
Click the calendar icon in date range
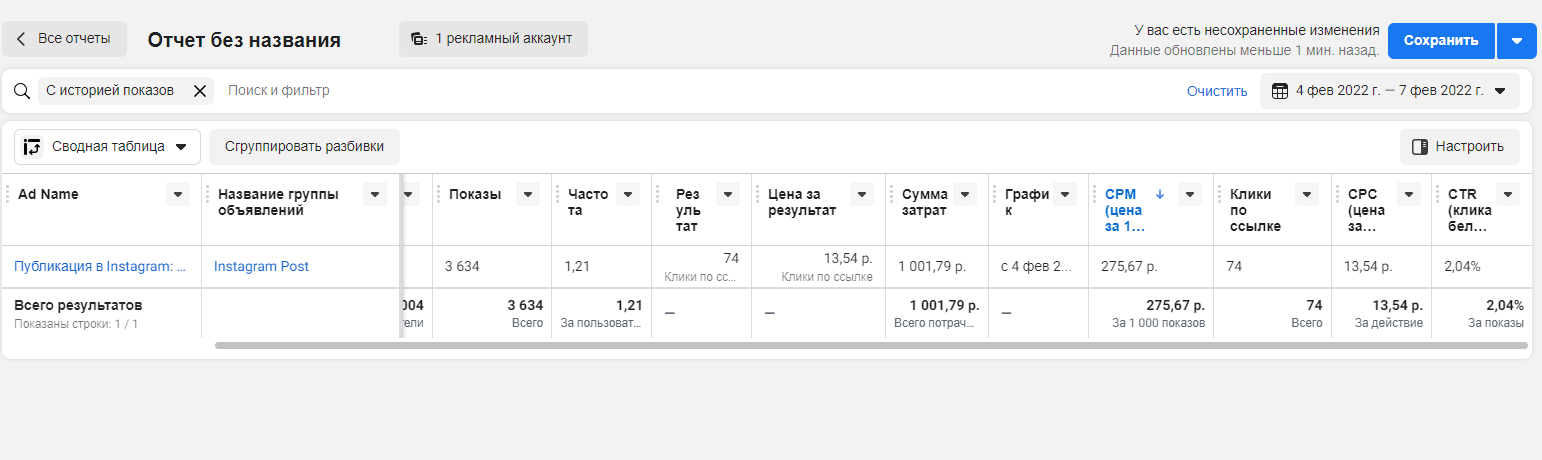(1279, 91)
